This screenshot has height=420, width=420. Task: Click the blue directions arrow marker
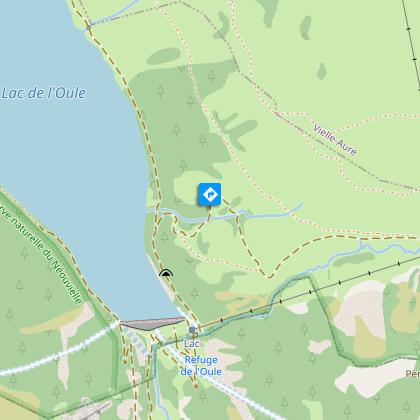pyautogui.click(x=210, y=194)
